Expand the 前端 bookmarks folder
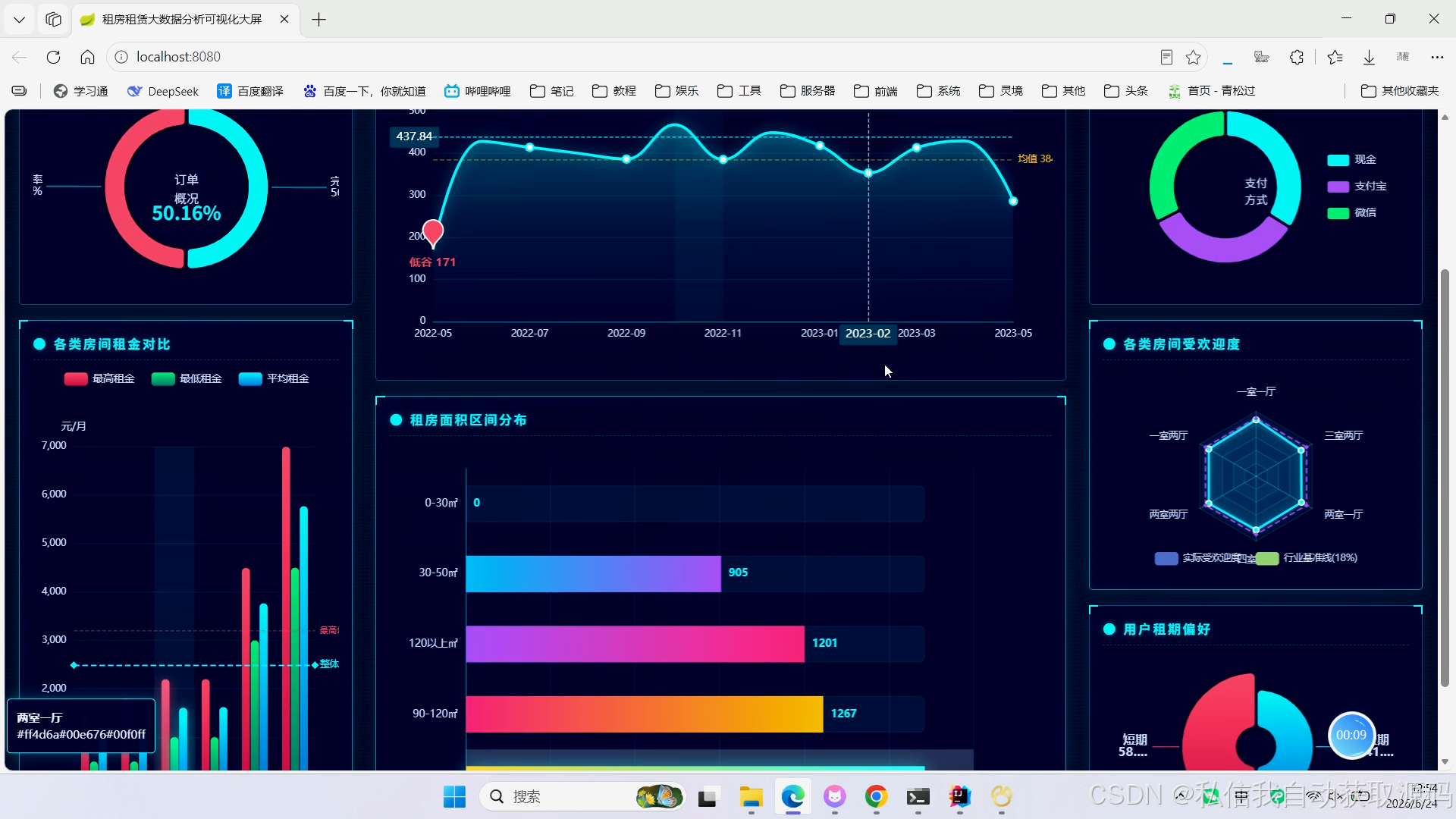Screen dimensions: 1456x819 pos(876,91)
